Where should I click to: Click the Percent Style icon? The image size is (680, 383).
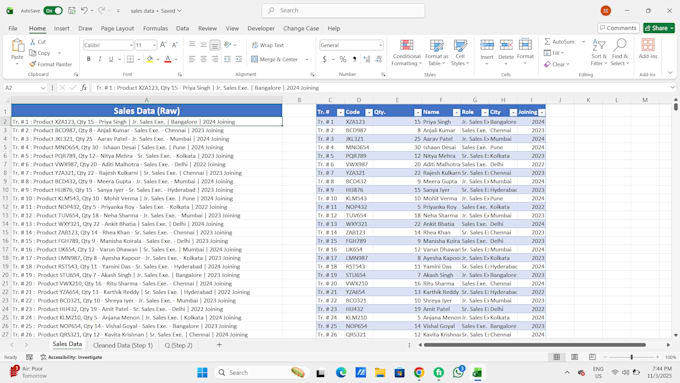coord(343,59)
